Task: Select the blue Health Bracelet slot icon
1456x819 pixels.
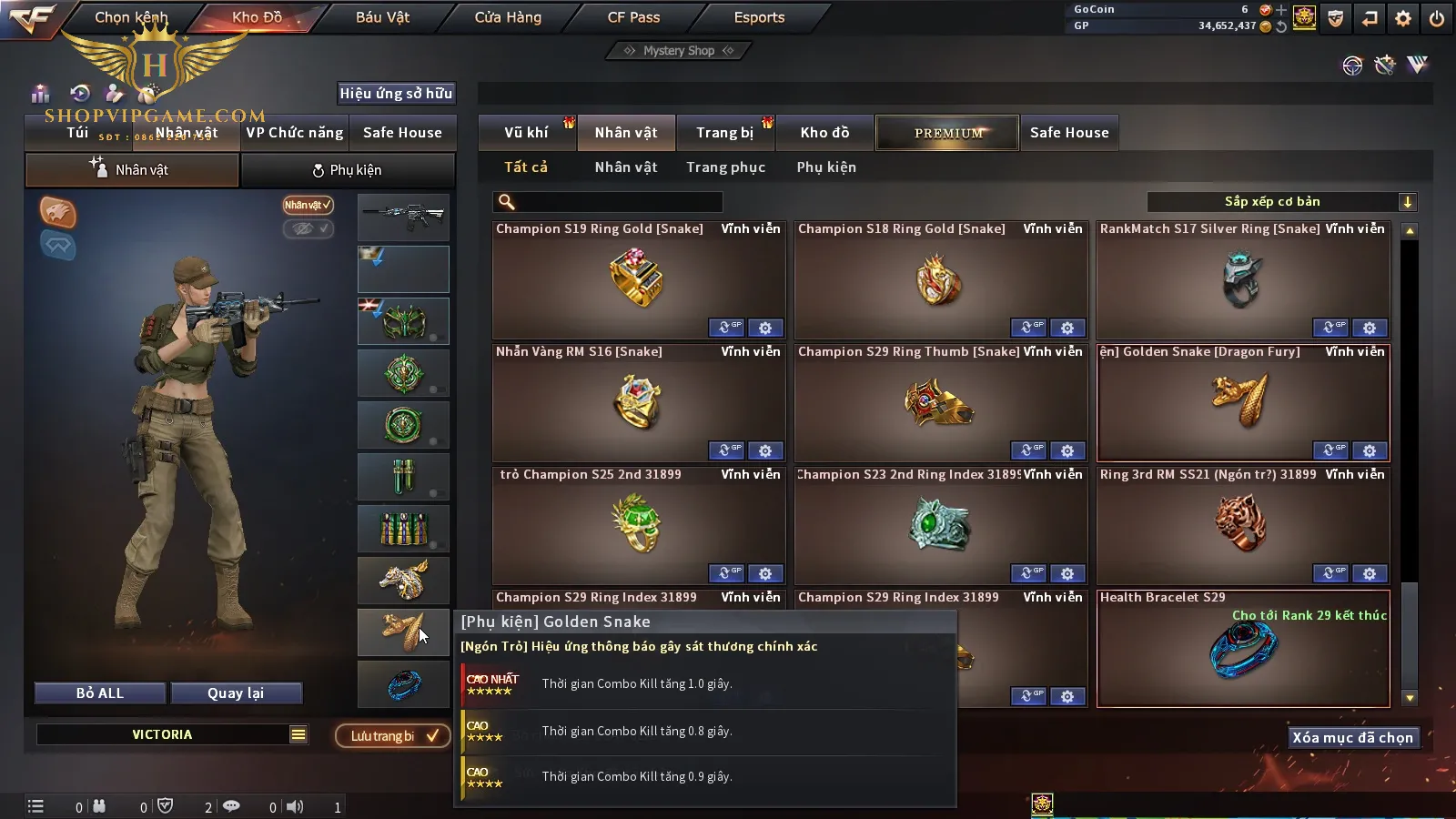Action: 403,684
